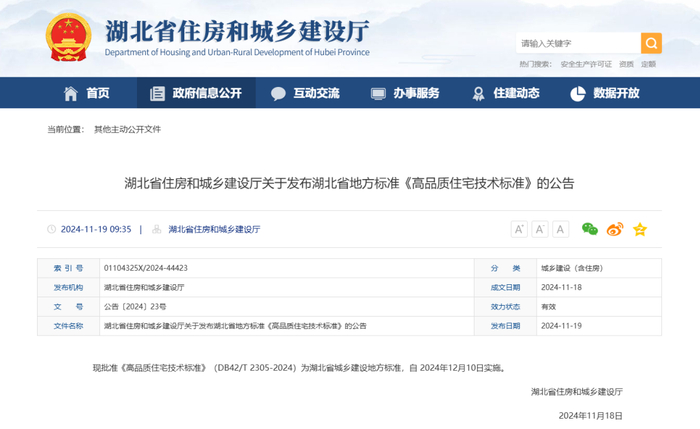Click category value 城乡建设（含住房）

coord(572,268)
